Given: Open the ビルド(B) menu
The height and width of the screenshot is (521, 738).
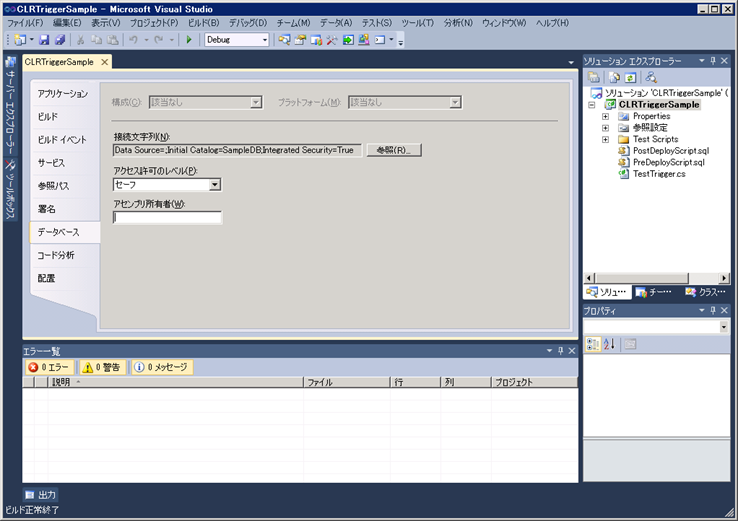Looking at the screenshot, I should (x=203, y=23).
